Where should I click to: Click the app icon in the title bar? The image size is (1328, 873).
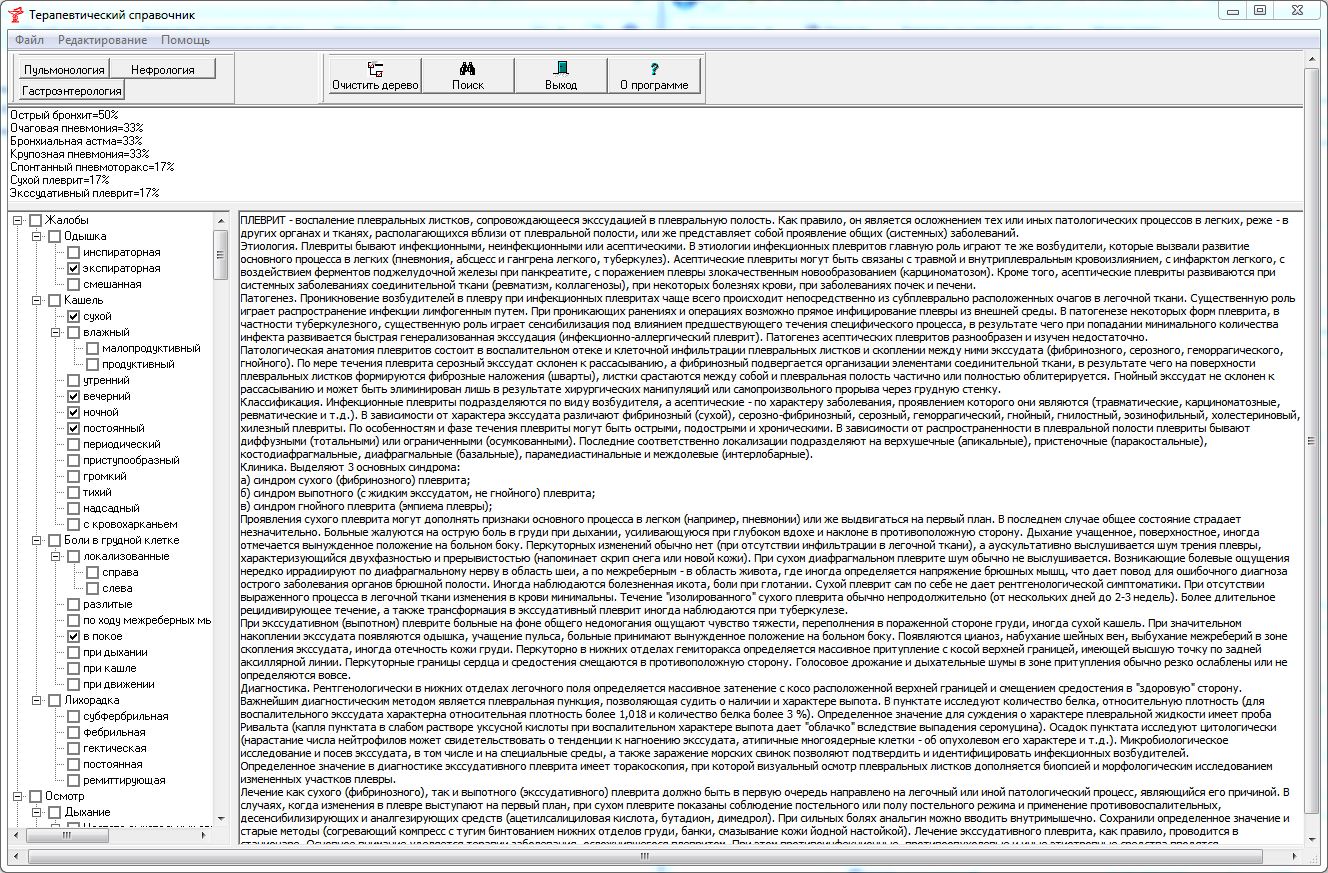point(15,14)
